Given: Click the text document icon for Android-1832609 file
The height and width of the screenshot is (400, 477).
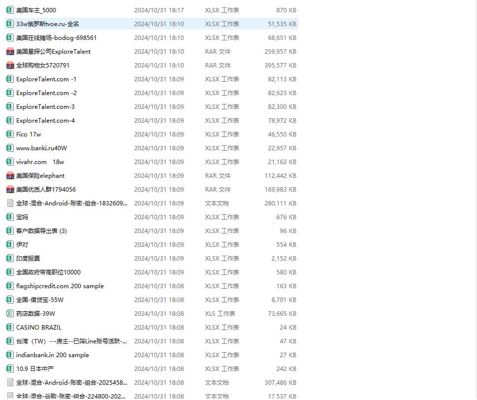Looking at the screenshot, I should [x=10, y=203].
